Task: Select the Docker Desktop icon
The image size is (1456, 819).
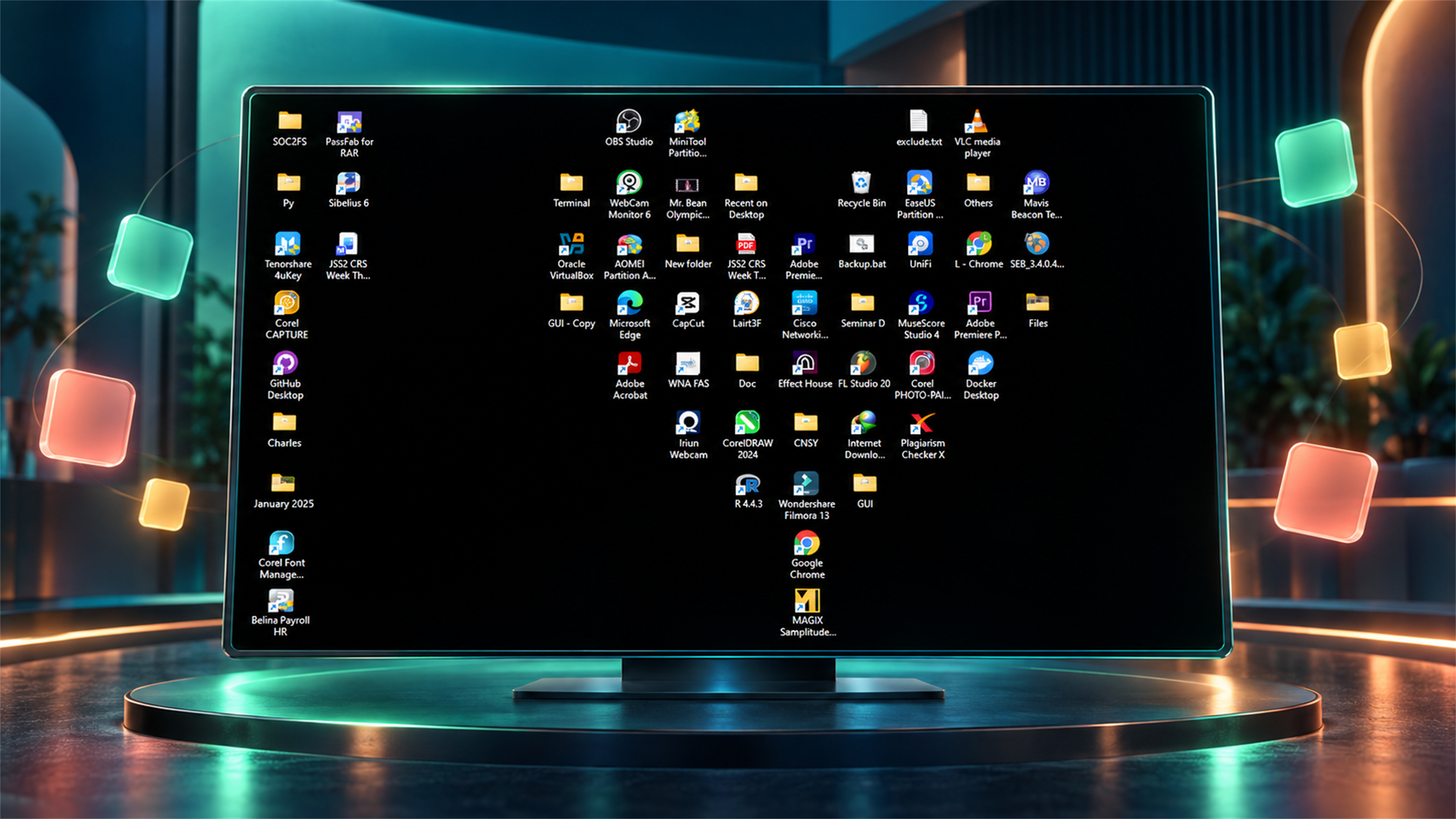Action: (x=981, y=364)
